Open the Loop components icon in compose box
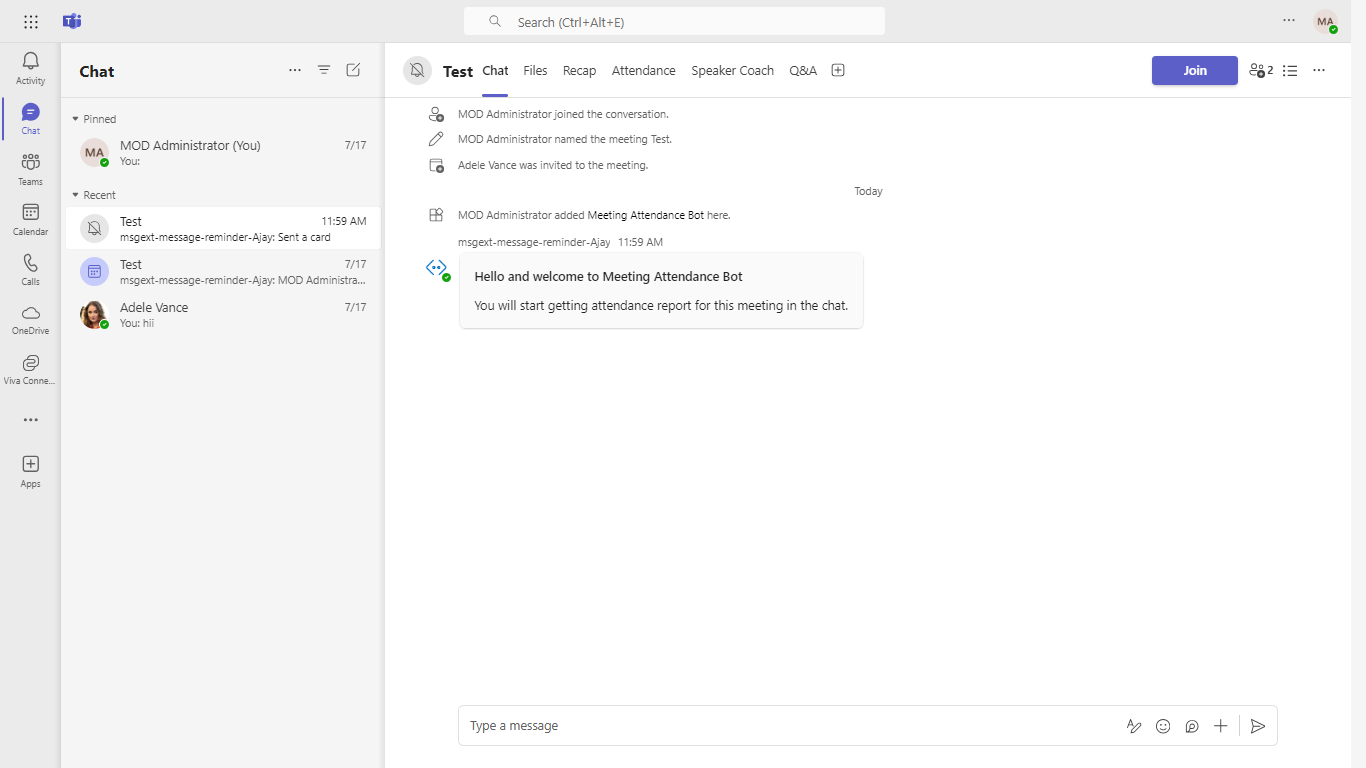Screen dimensions: 1366x768 click(1192, 726)
